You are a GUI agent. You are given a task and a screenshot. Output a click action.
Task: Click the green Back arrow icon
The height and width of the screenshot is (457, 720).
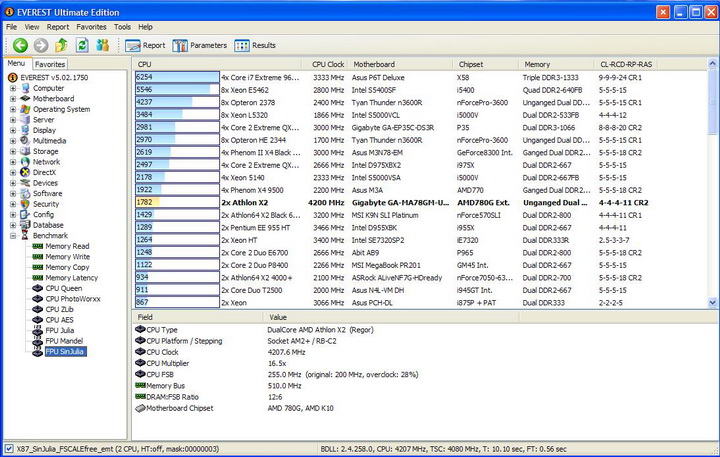coord(20,45)
